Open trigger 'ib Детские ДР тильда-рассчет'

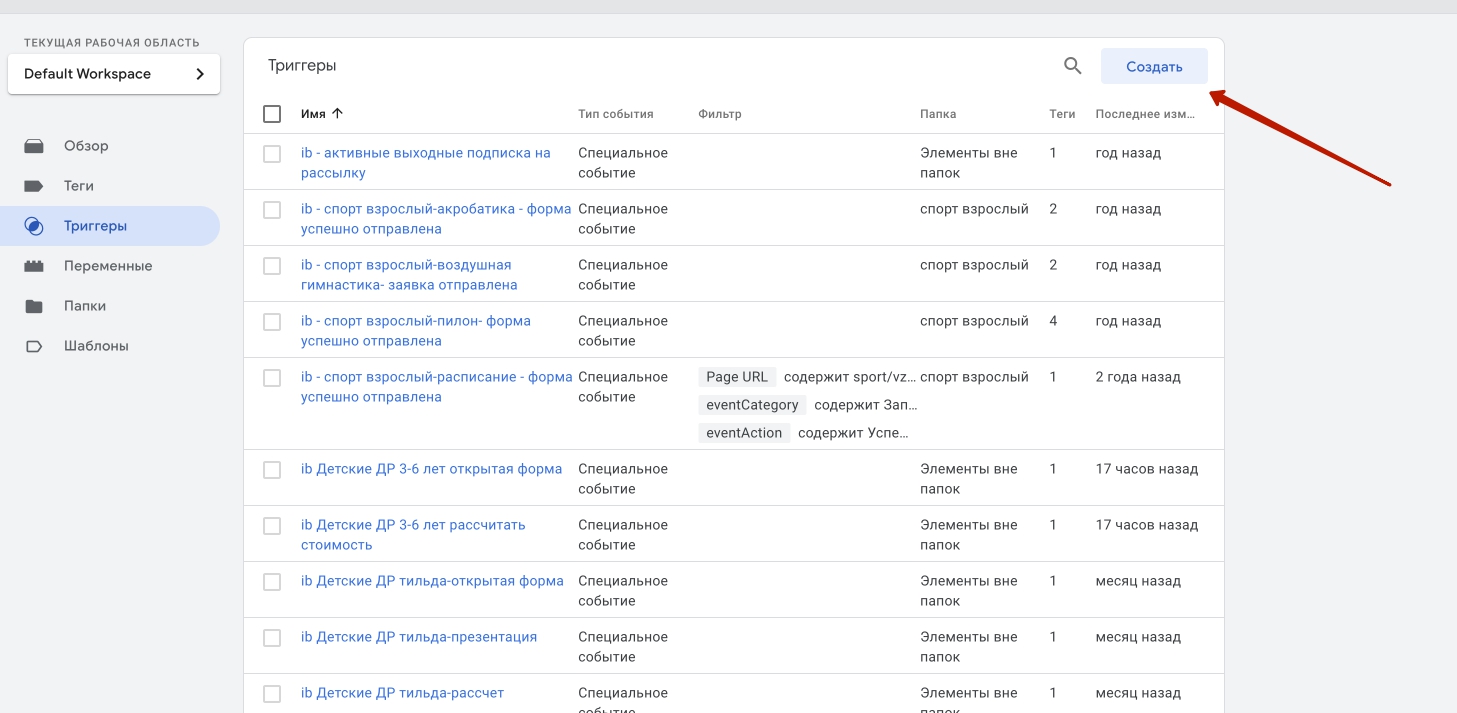[x=402, y=693]
